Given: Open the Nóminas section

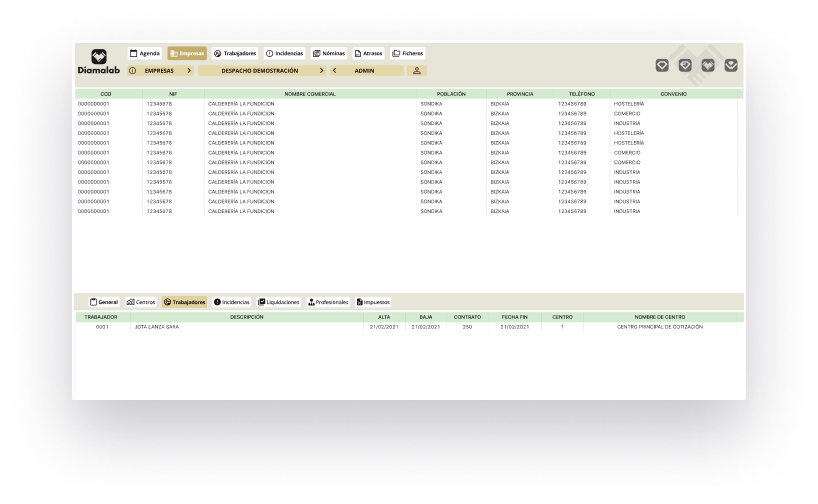Looking at the screenshot, I should [x=329, y=53].
